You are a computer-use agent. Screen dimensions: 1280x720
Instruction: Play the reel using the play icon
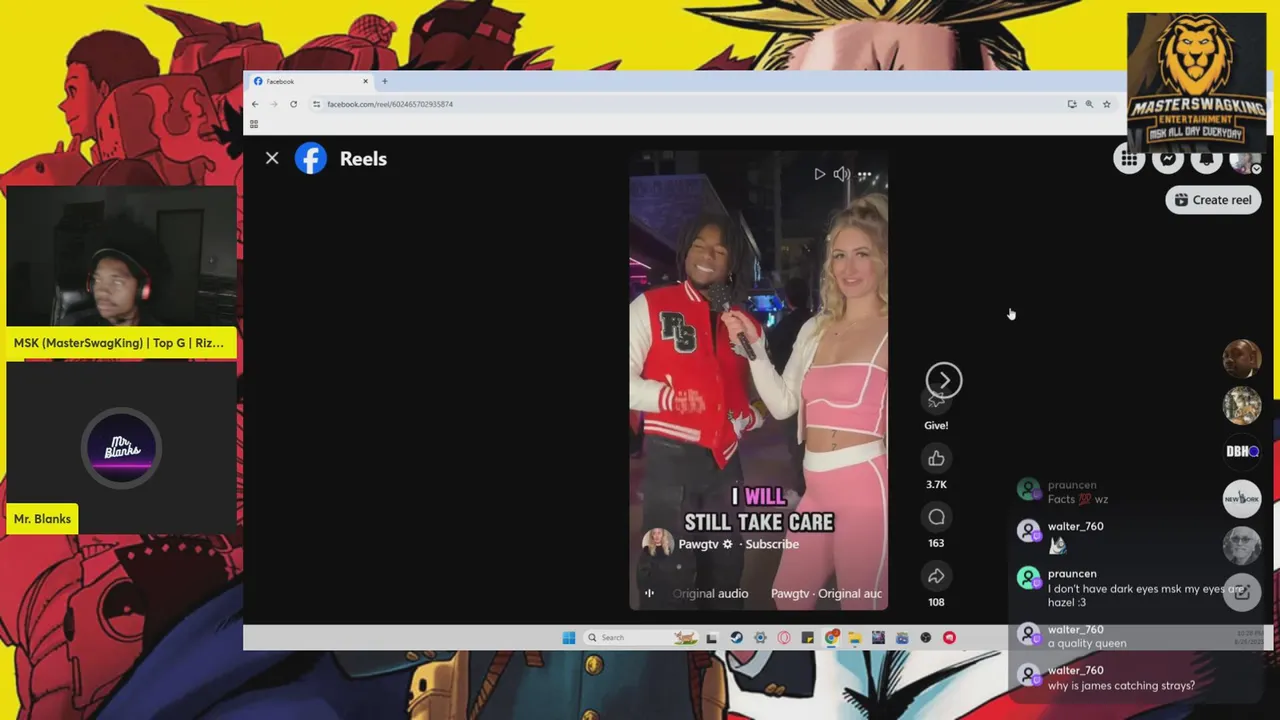(819, 174)
